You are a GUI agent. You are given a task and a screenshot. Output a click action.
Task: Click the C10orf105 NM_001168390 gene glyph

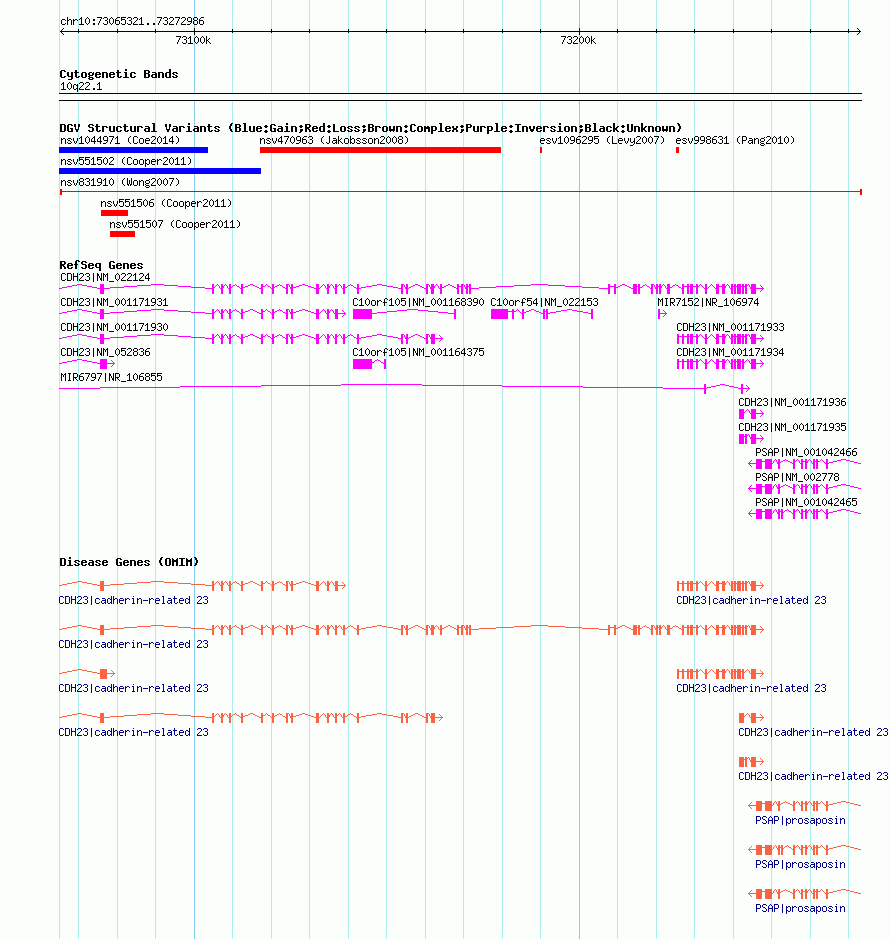pyautogui.click(x=404, y=314)
